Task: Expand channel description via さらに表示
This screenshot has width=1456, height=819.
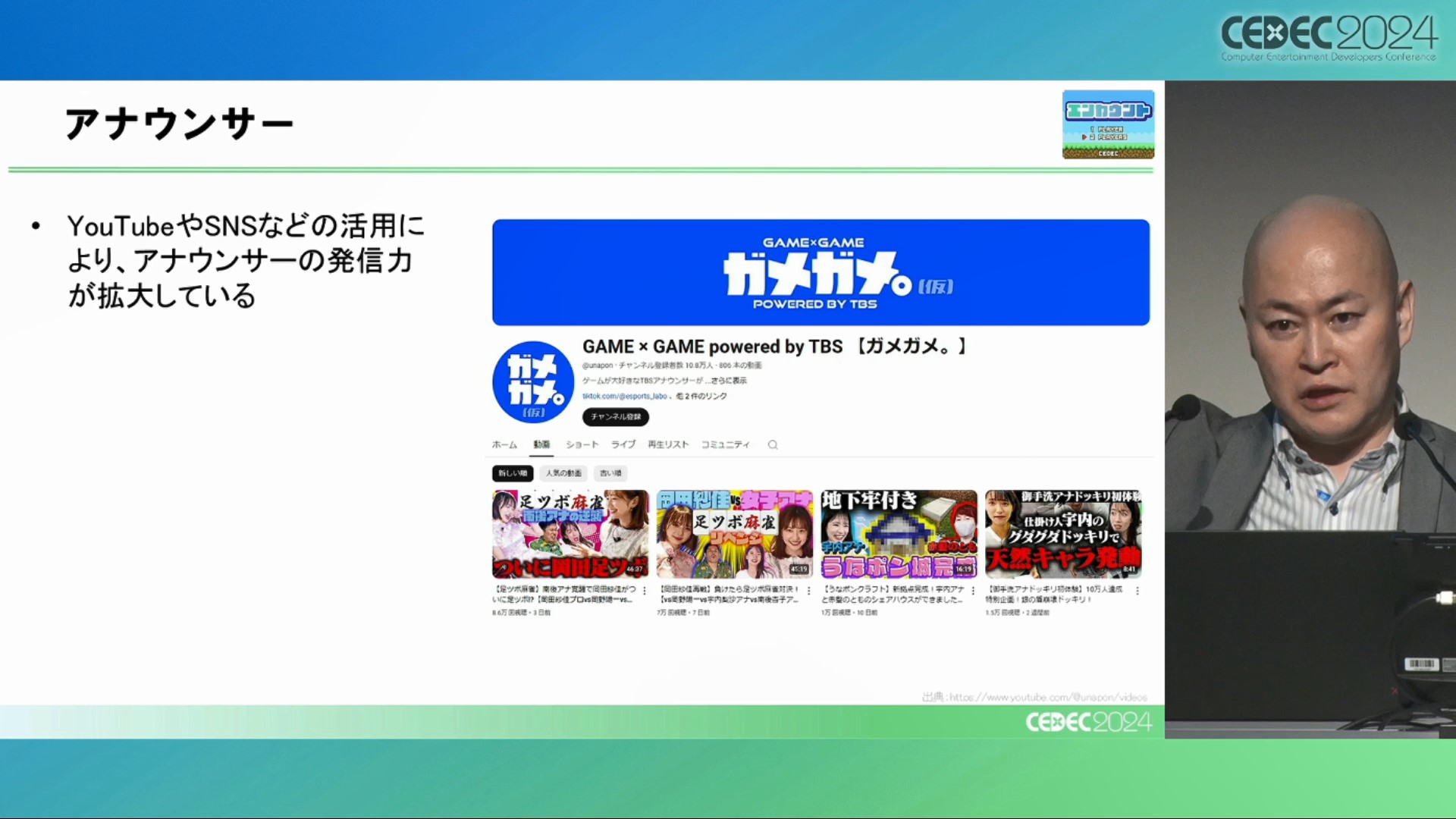Action: pyautogui.click(x=730, y=381)
